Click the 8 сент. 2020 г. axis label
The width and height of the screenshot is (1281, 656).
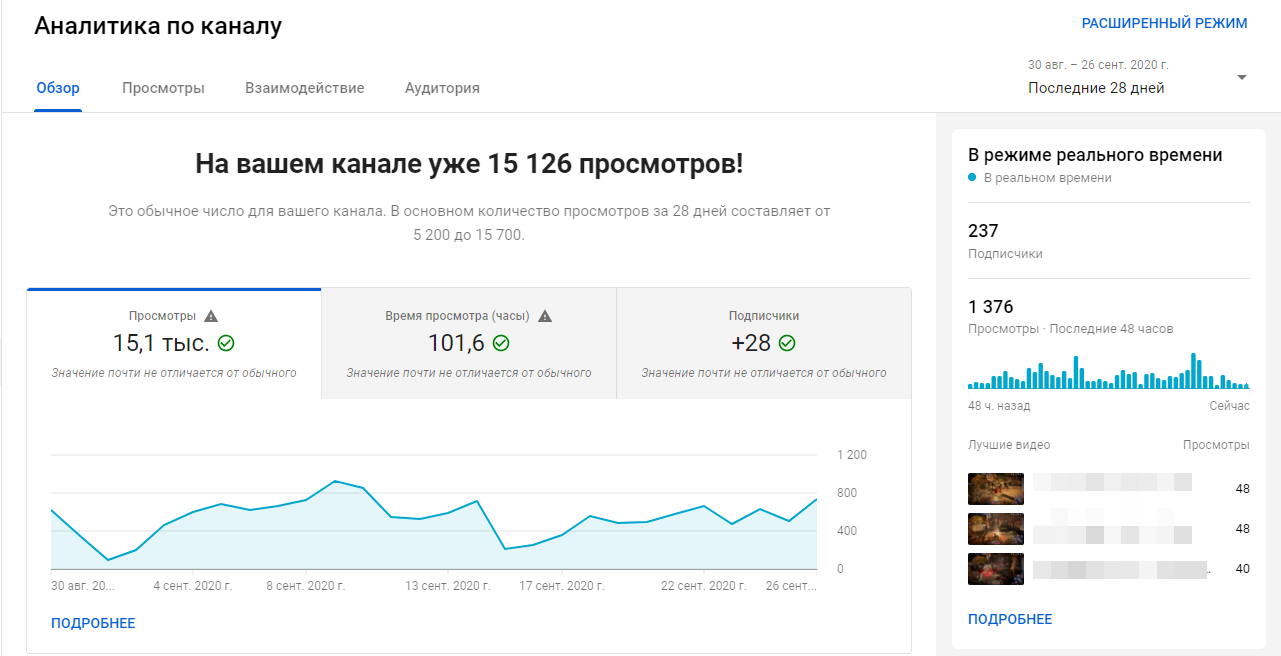click(306, 586)
